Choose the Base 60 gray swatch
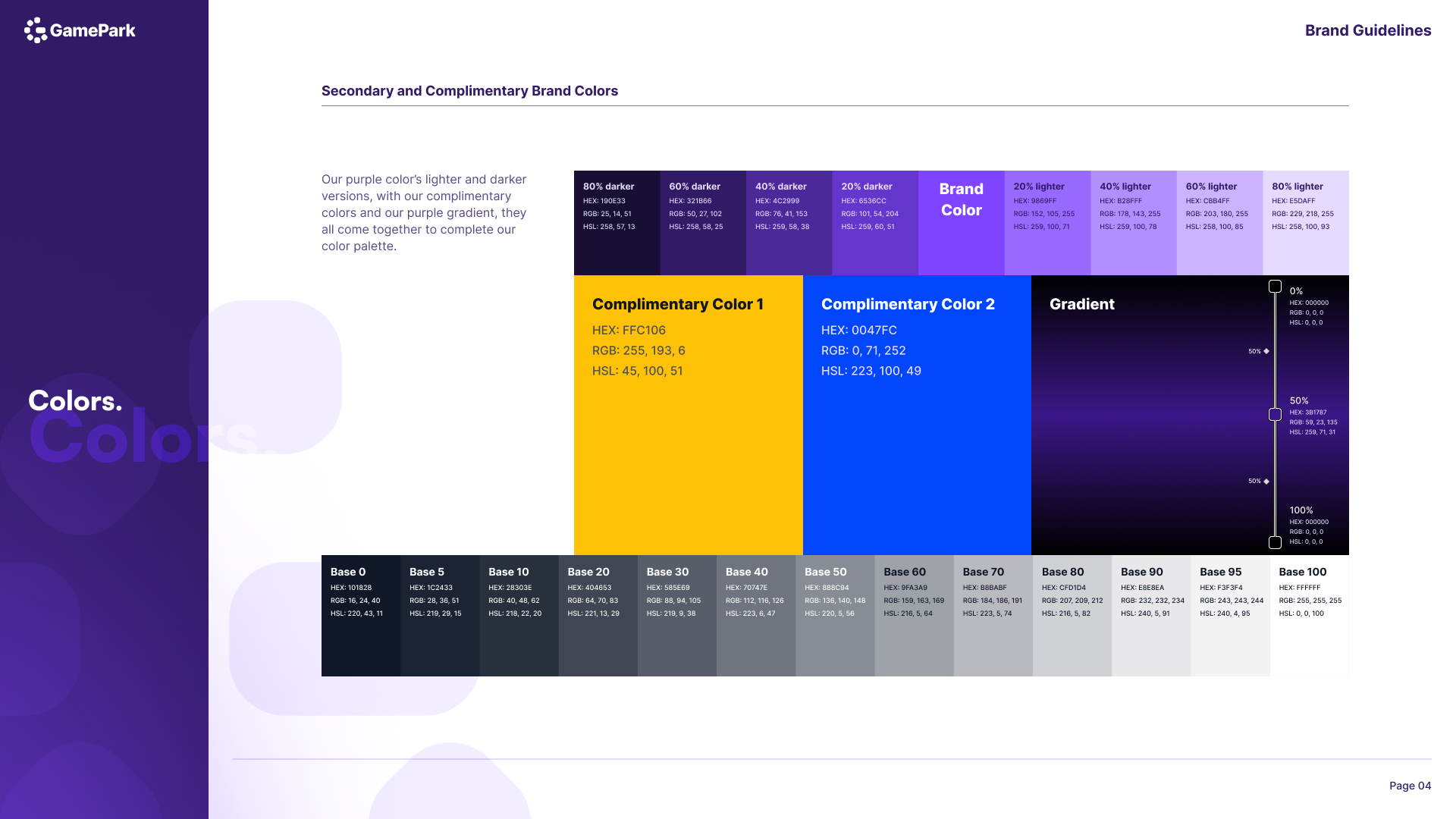This screenshot has width=1456, height=819. (915, 616)
